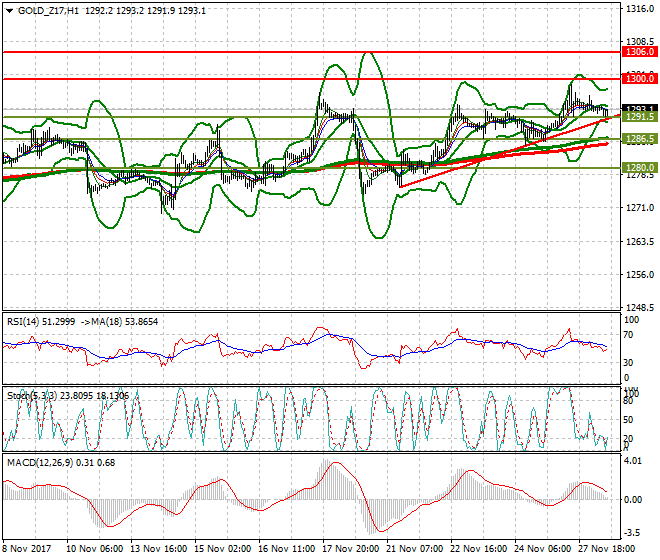Select the green 1291.5 level label
Viewport: 660px width, 560px height.
[x=640, y=117]
